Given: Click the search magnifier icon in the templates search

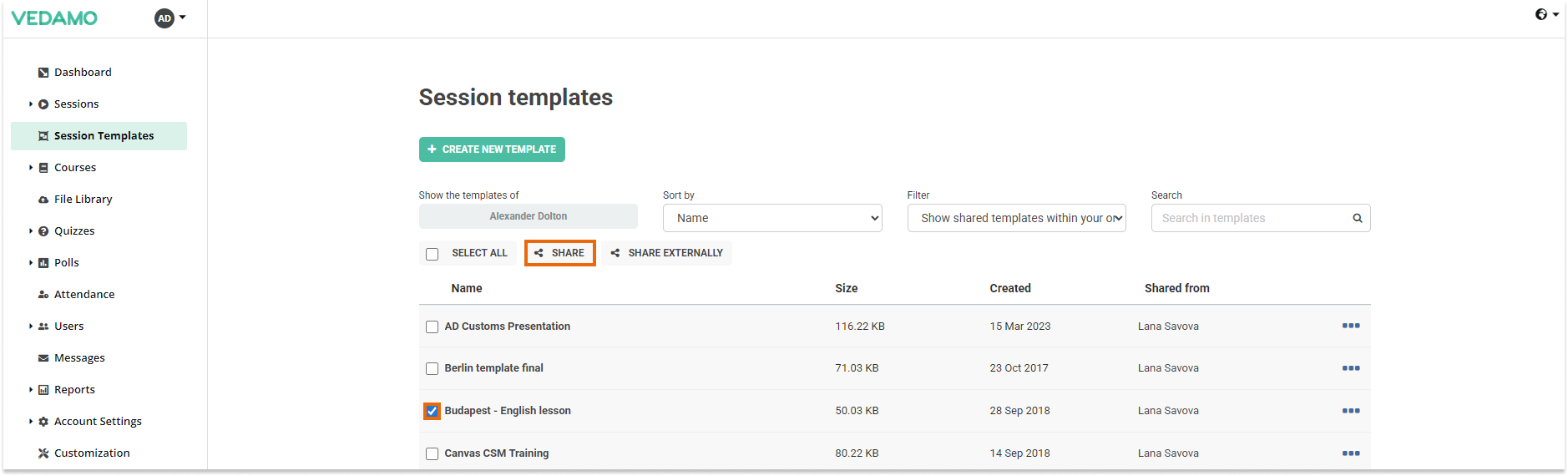Looking at the screenshot, I should pos(1358,218).
